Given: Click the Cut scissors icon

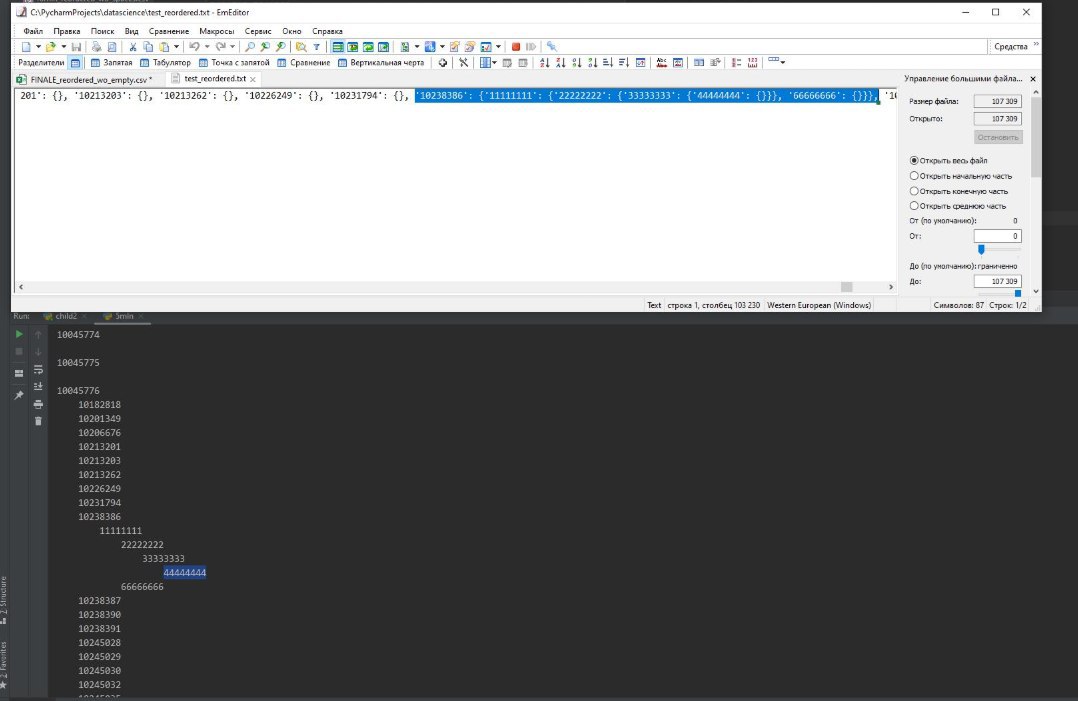Looking at the screenshot, I should (x=132, y=47).
